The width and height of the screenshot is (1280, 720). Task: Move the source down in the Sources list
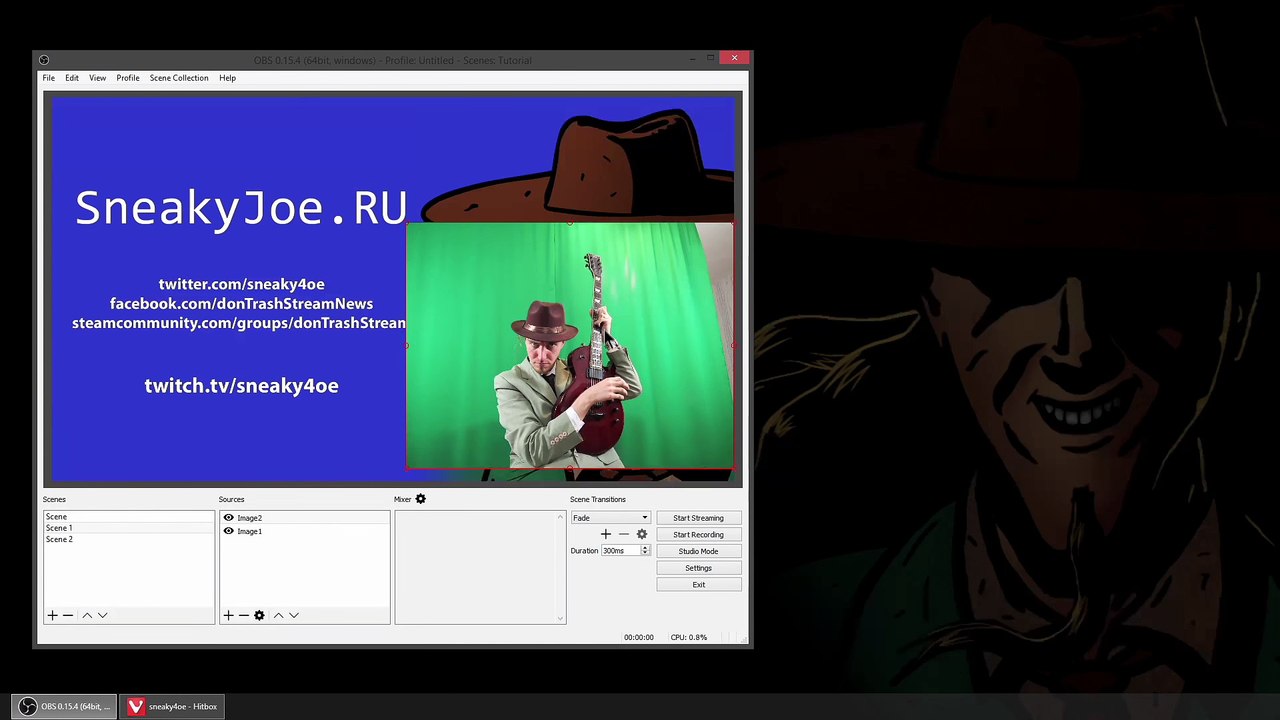click(x=294, y=615)
